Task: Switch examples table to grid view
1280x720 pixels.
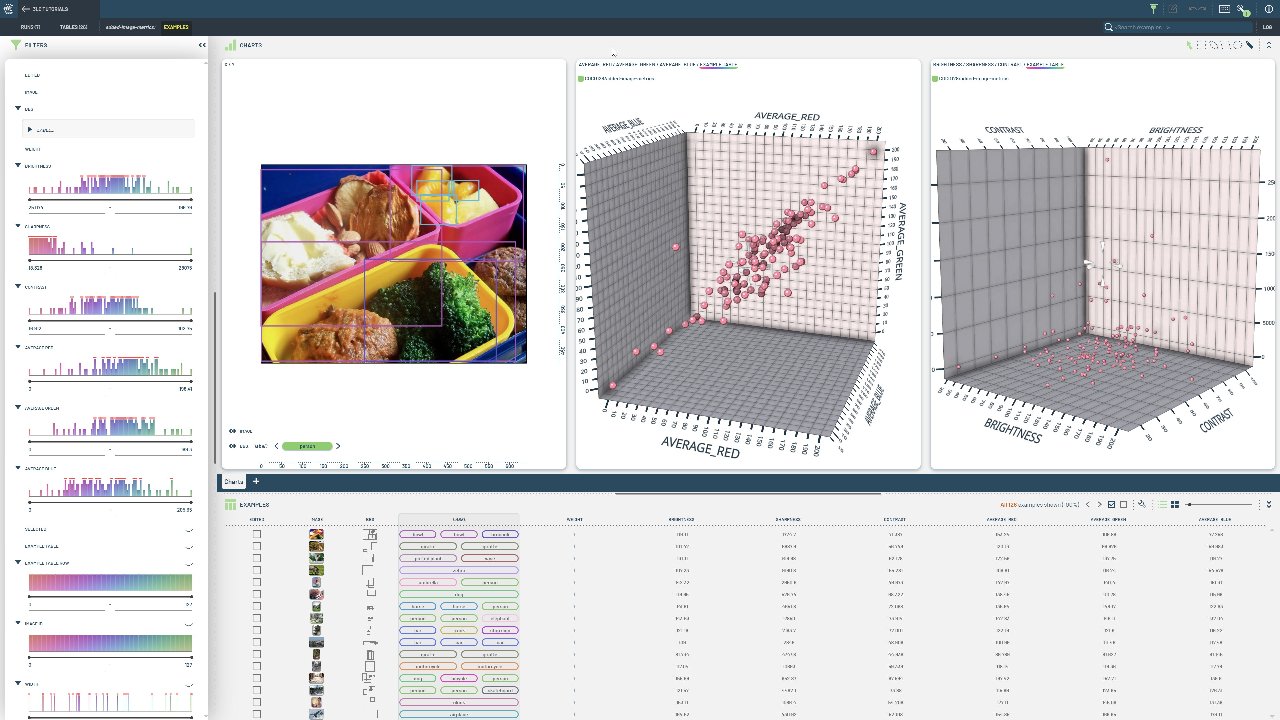Action: pyautogui.click(x=1175, y=505)
